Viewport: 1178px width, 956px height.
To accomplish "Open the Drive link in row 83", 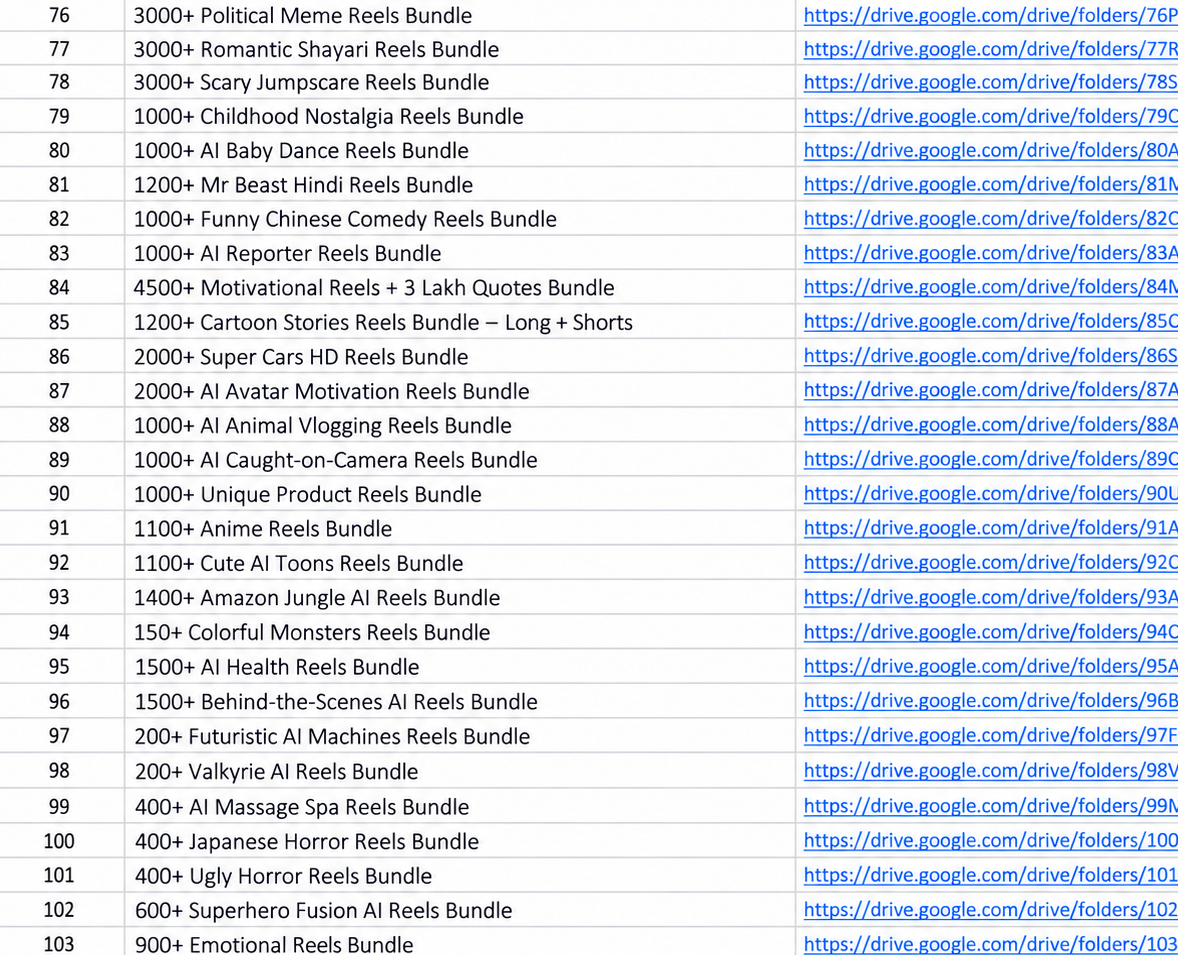I will coord(990,253).
